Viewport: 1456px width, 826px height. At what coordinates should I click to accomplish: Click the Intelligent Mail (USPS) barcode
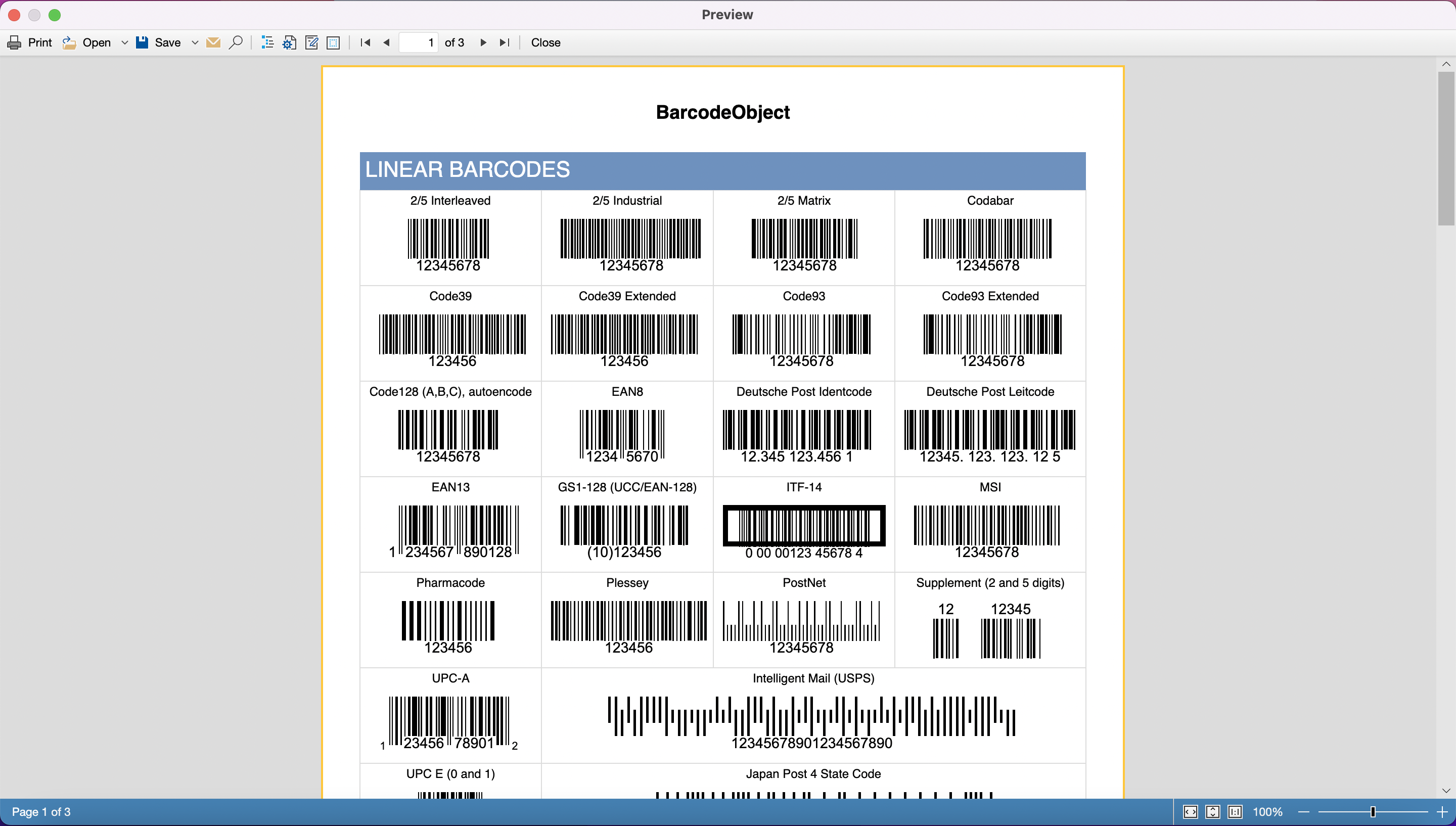point(811,723)
